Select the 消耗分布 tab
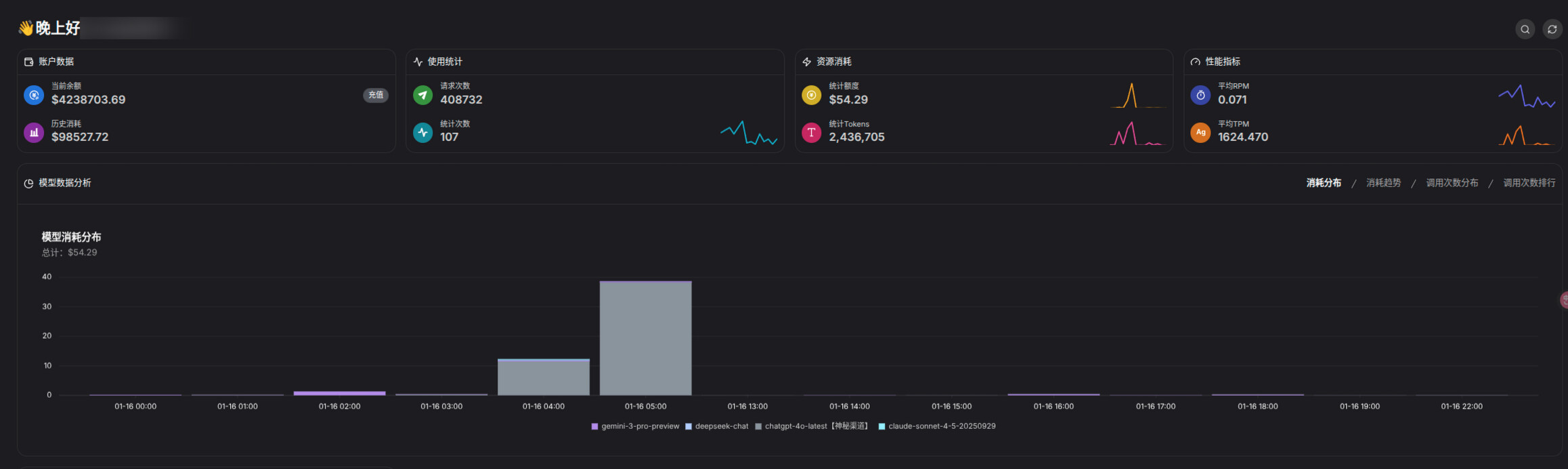The height and width of the screenshot is (469, 1568). [1324, 183]
